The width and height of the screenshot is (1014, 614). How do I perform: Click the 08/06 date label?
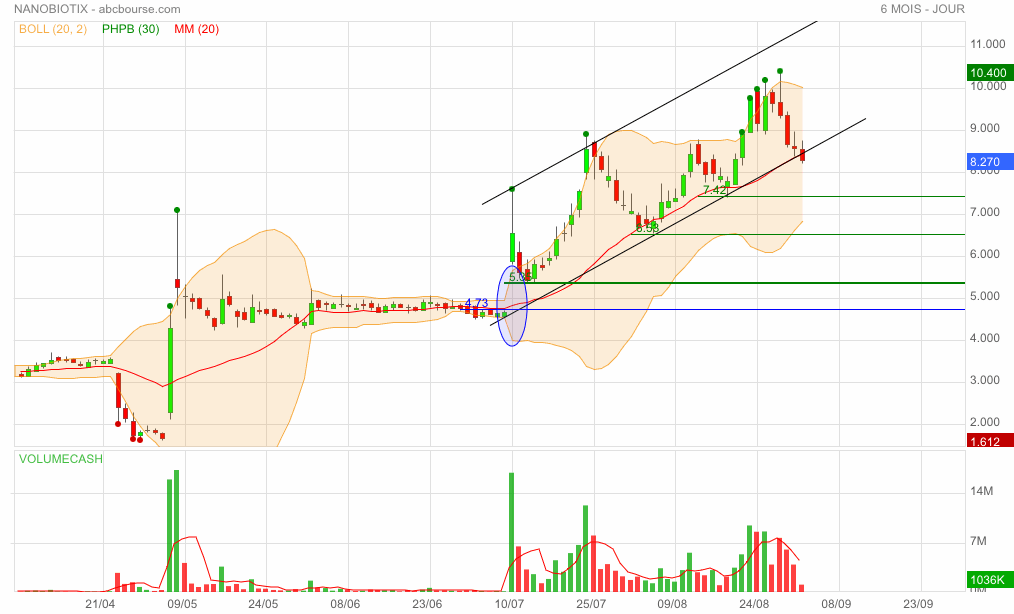pyautogui.click(x=345, y=604)
